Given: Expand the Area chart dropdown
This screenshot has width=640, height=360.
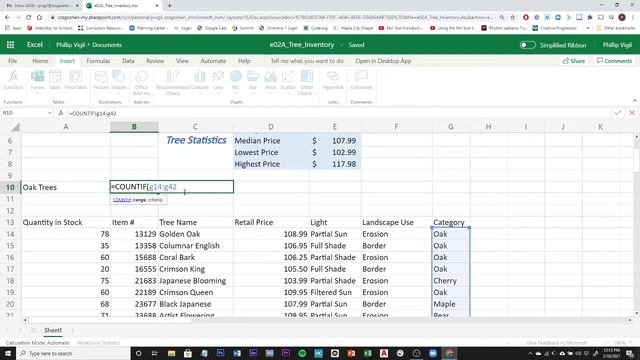Looking at the screenshot, I should pyautogui.click(x=270, y=93).
